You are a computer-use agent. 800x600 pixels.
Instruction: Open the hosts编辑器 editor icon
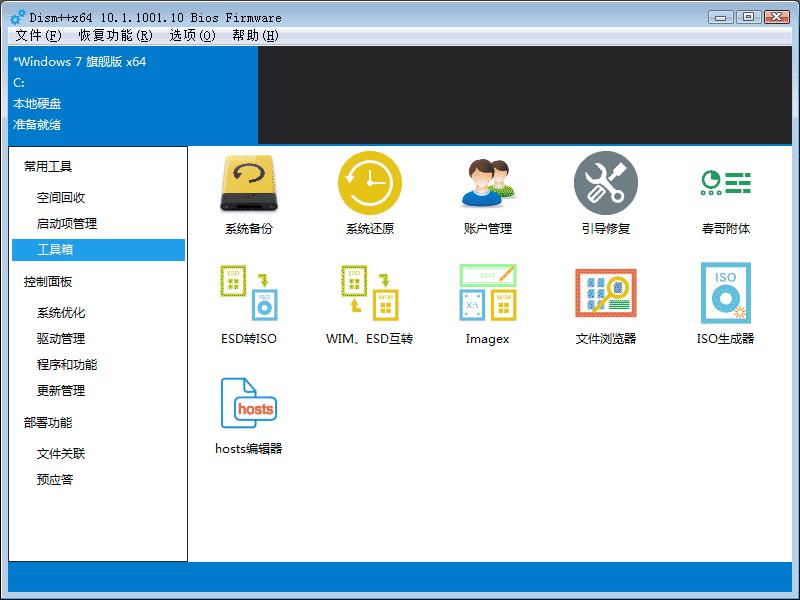pos(249,403)
